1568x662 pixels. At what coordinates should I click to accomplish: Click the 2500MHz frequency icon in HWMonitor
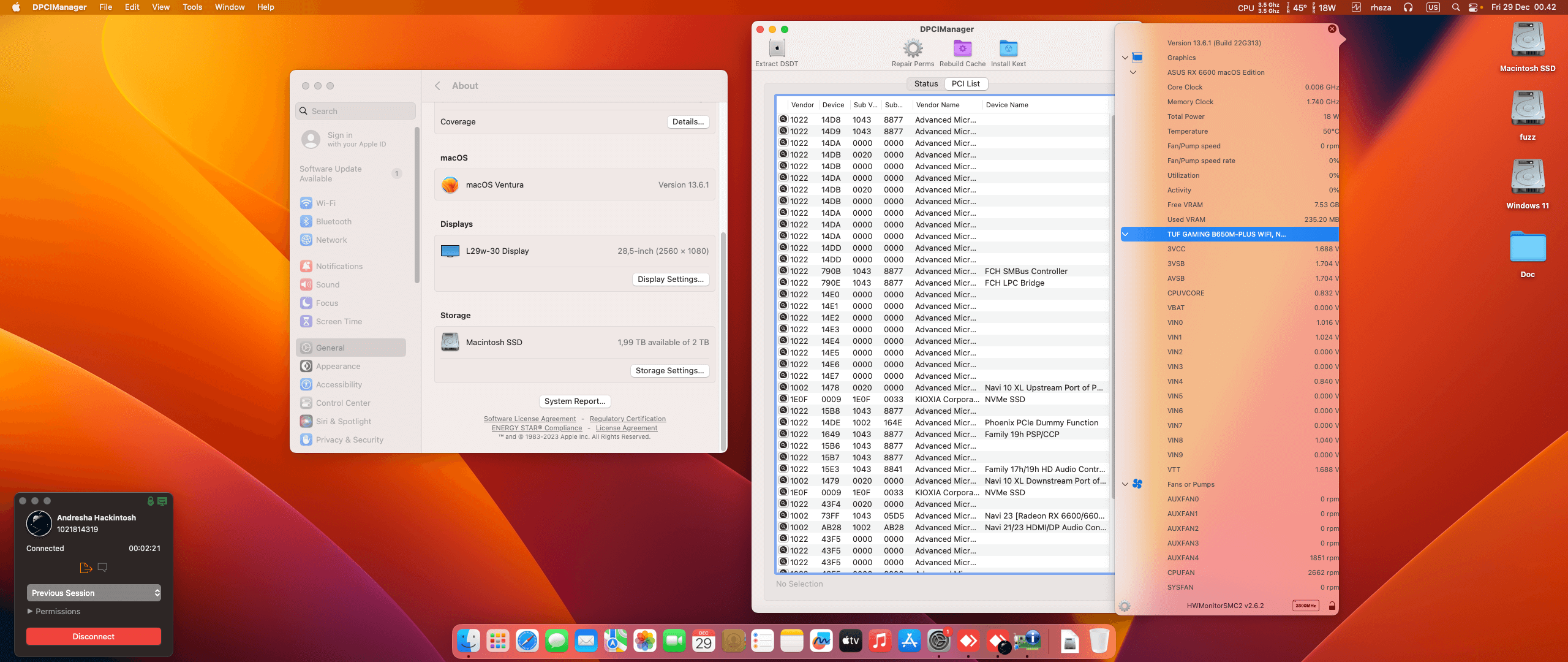coord(1305,606)
